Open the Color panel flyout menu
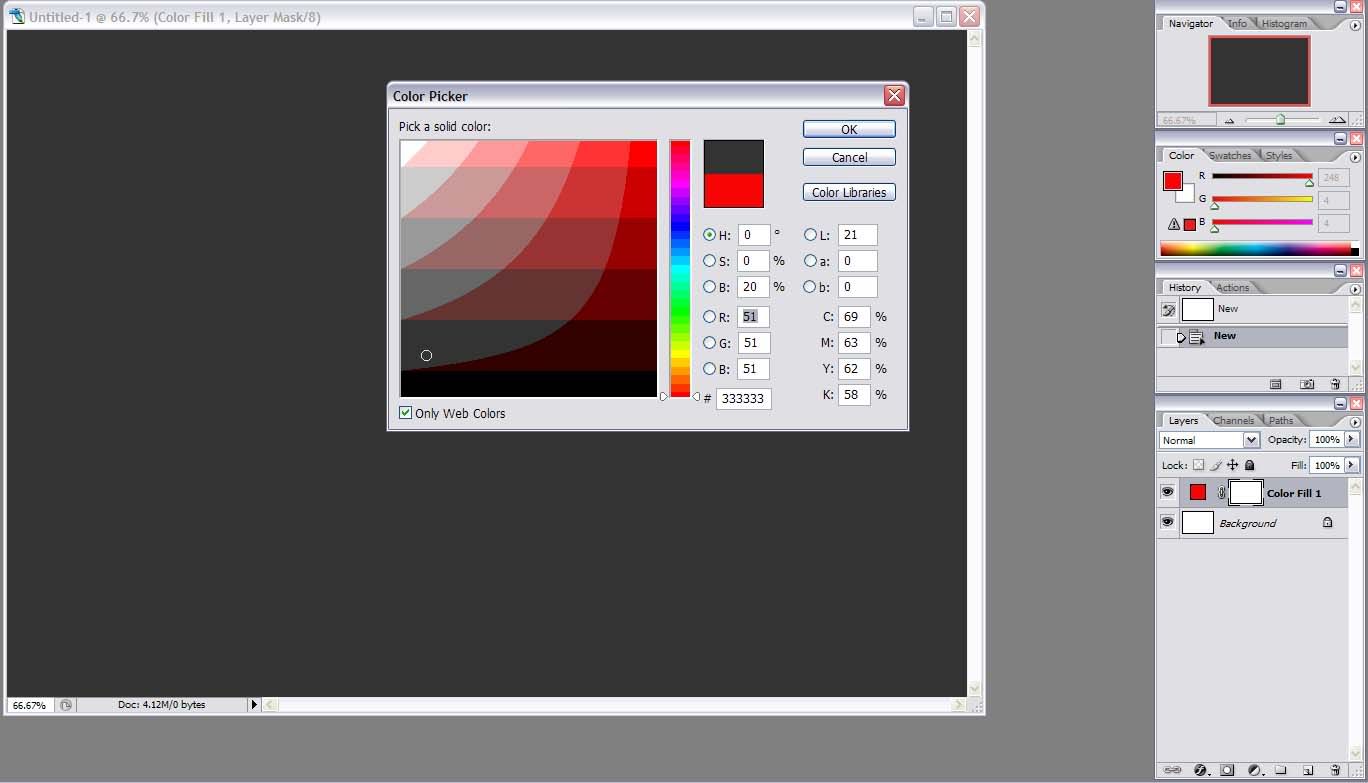This screenshot has width=1368, height=783. coord(1356,157)
